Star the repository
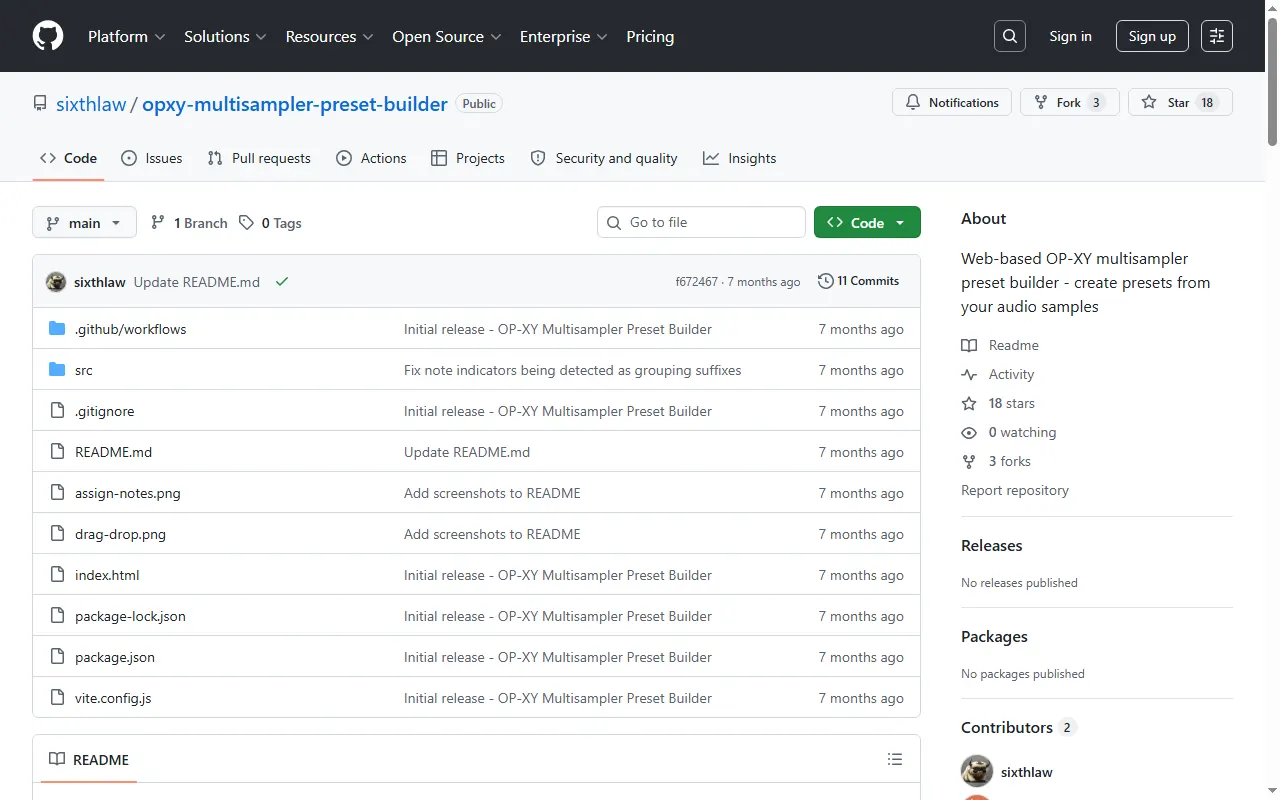The image size is (1280, 800). 1180,102
